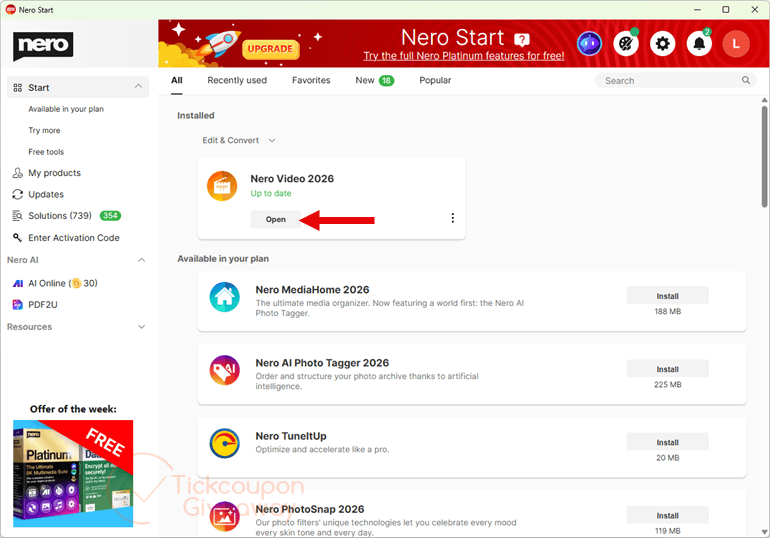Click the Enter Activation Code key icon

coord(18,238)
